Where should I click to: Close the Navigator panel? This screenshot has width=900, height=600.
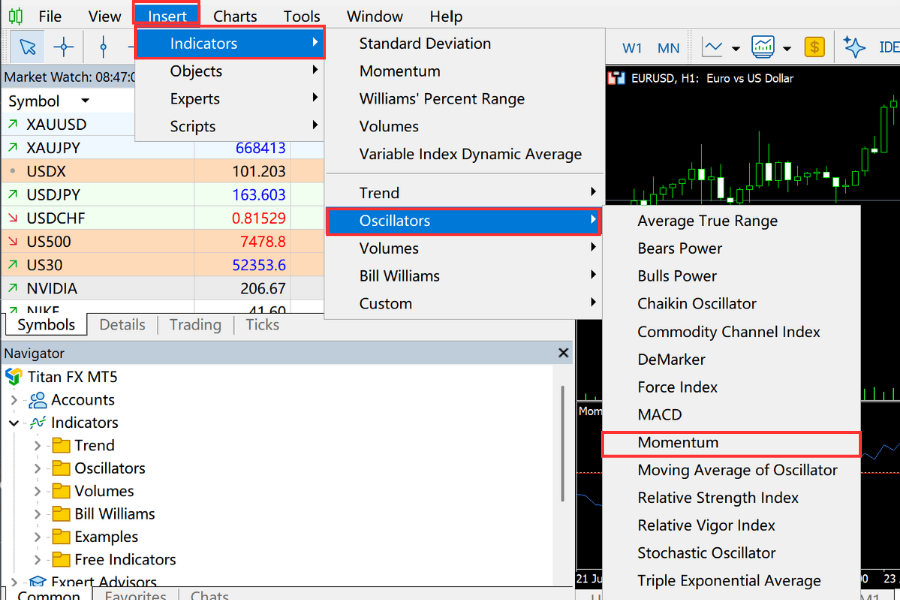pyautogui.click(x=564, y=353)
